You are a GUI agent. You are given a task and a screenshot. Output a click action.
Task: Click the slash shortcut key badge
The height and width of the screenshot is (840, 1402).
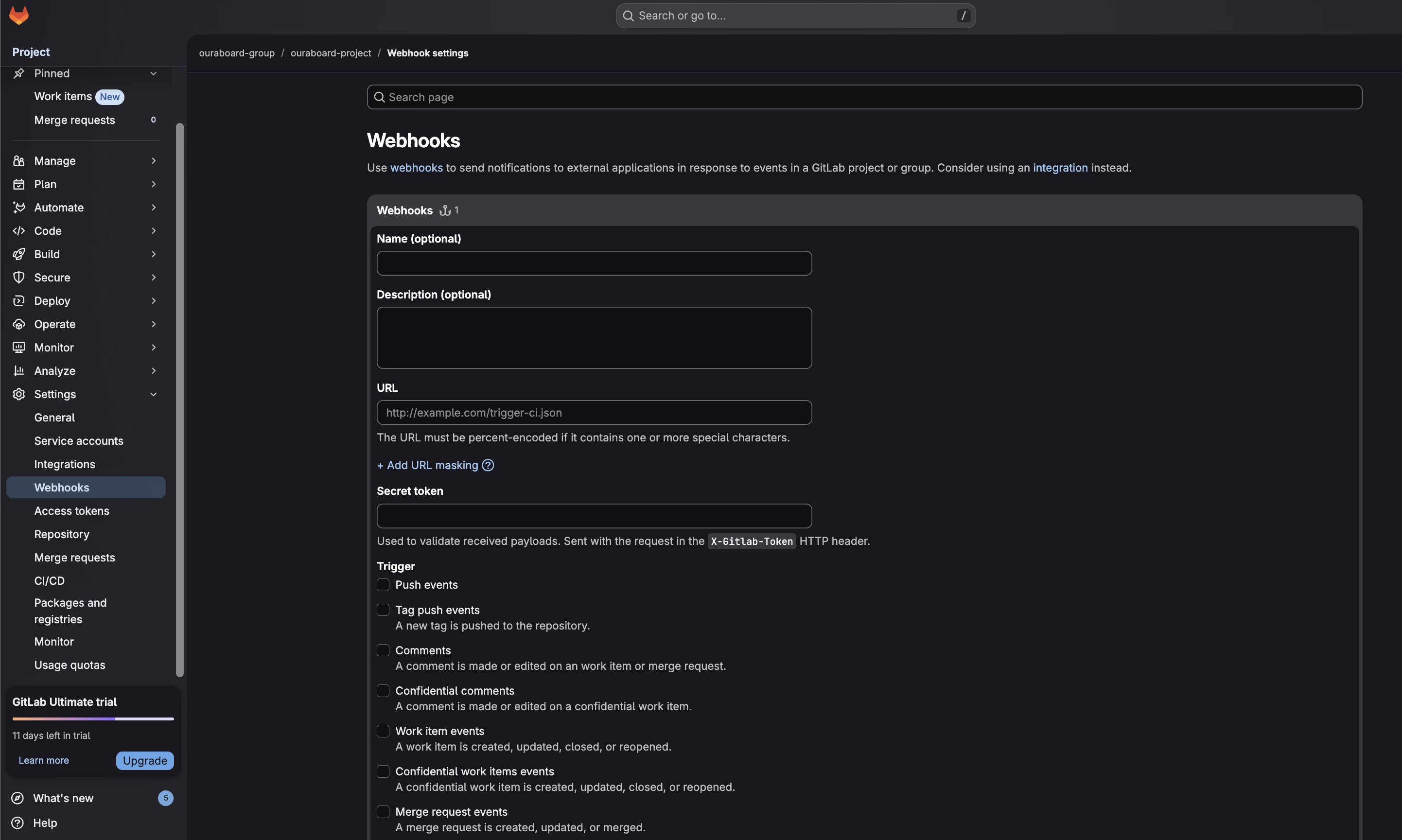963,16
